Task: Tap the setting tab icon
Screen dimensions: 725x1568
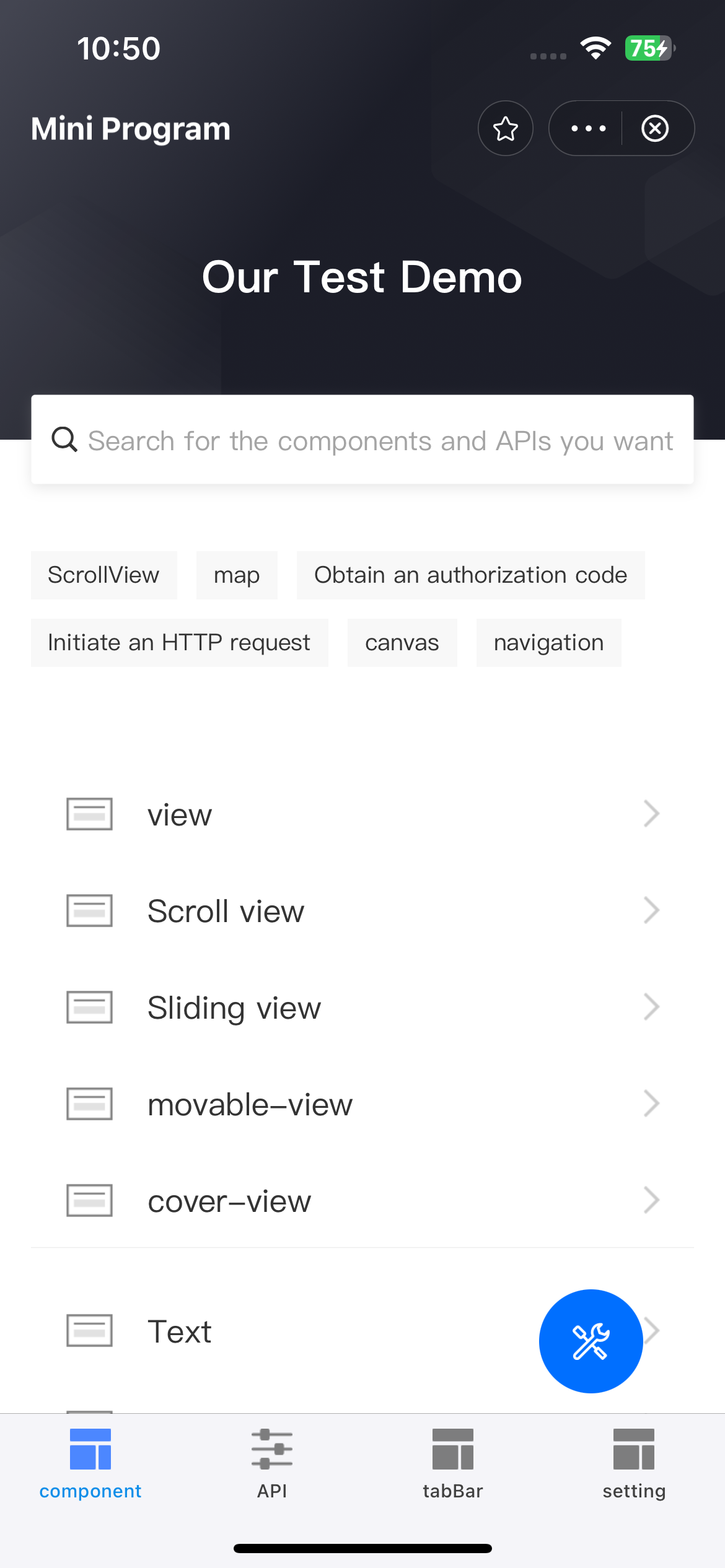Action: 634,1449
